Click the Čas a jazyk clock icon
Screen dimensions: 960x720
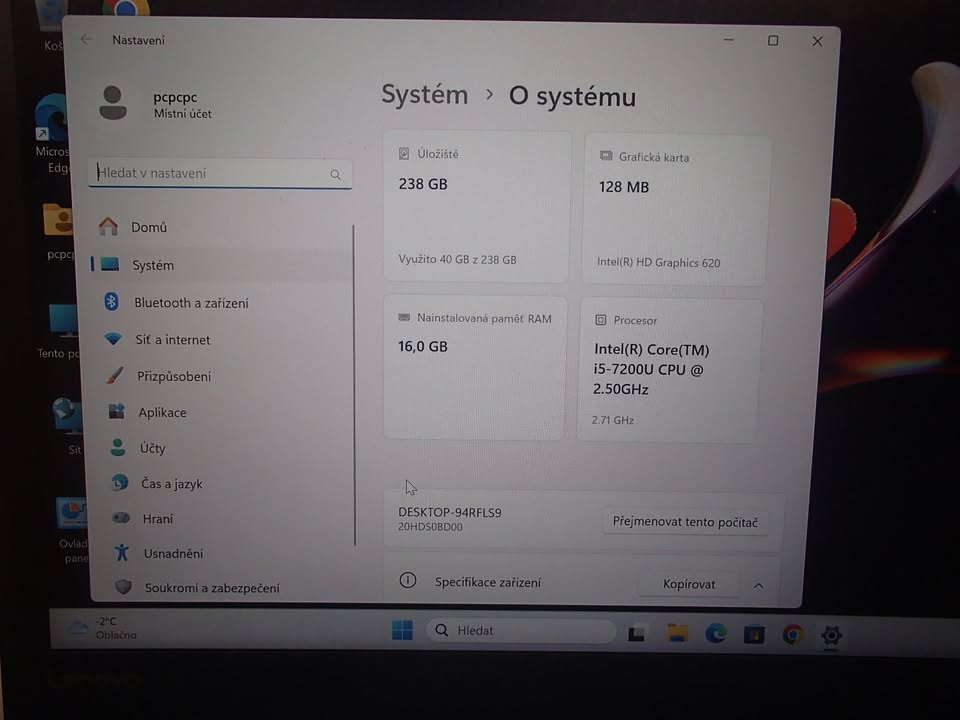pyautogui.click(x=118, y=483)
